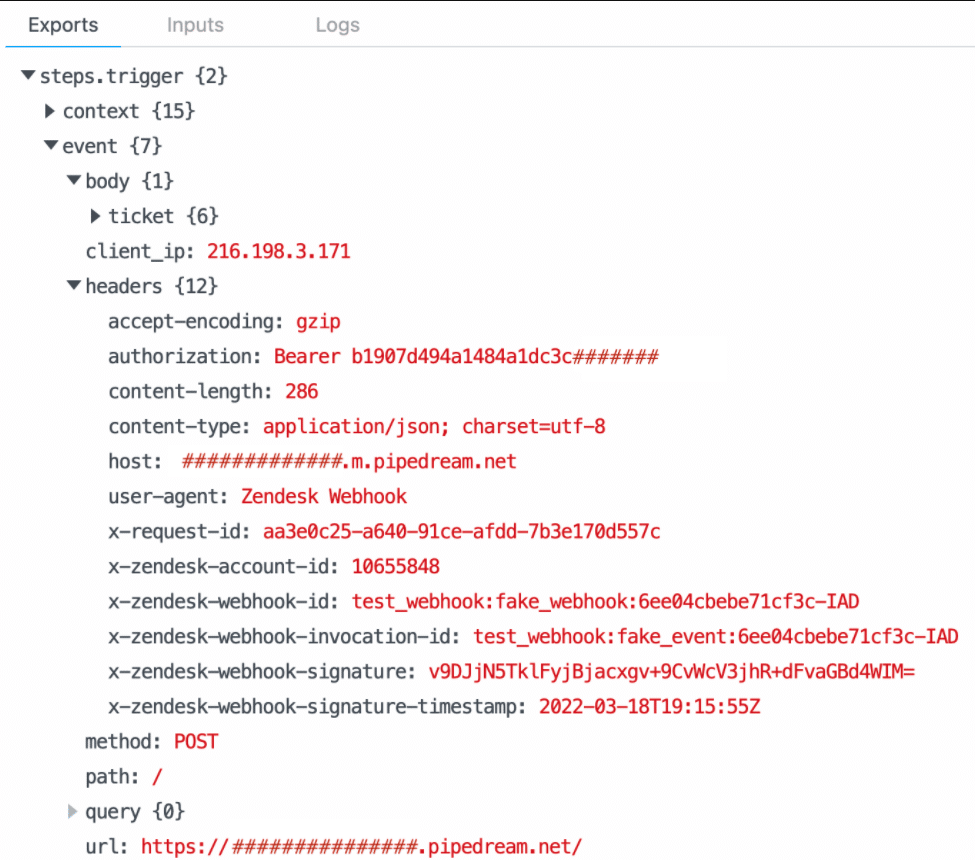Viewport: 975px width, 860px height.
Task: Select the headers {12} label
Action: pos(152,286)
